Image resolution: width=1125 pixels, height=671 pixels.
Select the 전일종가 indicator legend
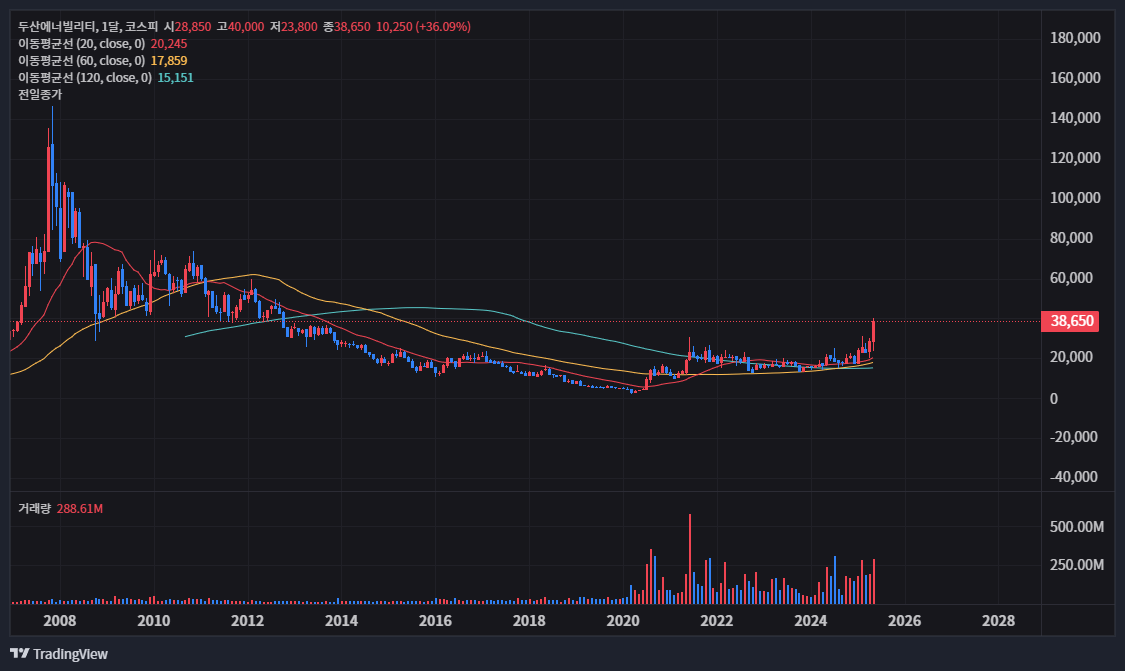pos(40,94)
